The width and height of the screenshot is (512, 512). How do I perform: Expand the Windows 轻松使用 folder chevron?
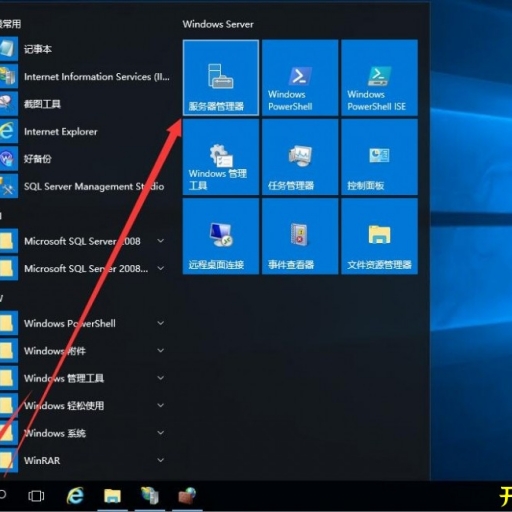click(x=161, y=405)
